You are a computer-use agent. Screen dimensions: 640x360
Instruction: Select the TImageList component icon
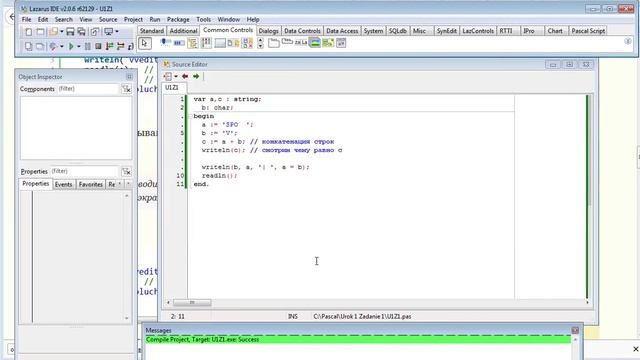[315, 42]
